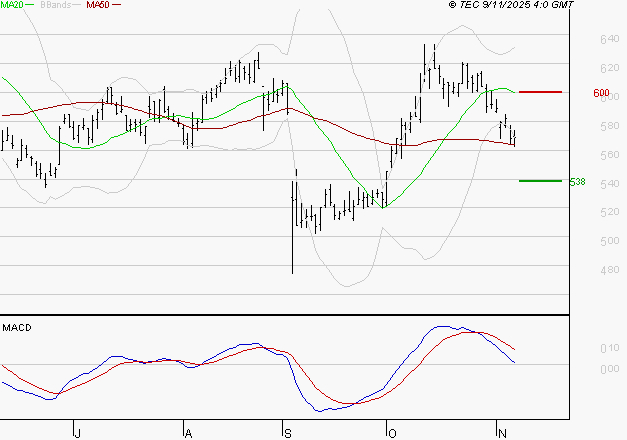Click the 540 price axis label

(610, 184)
